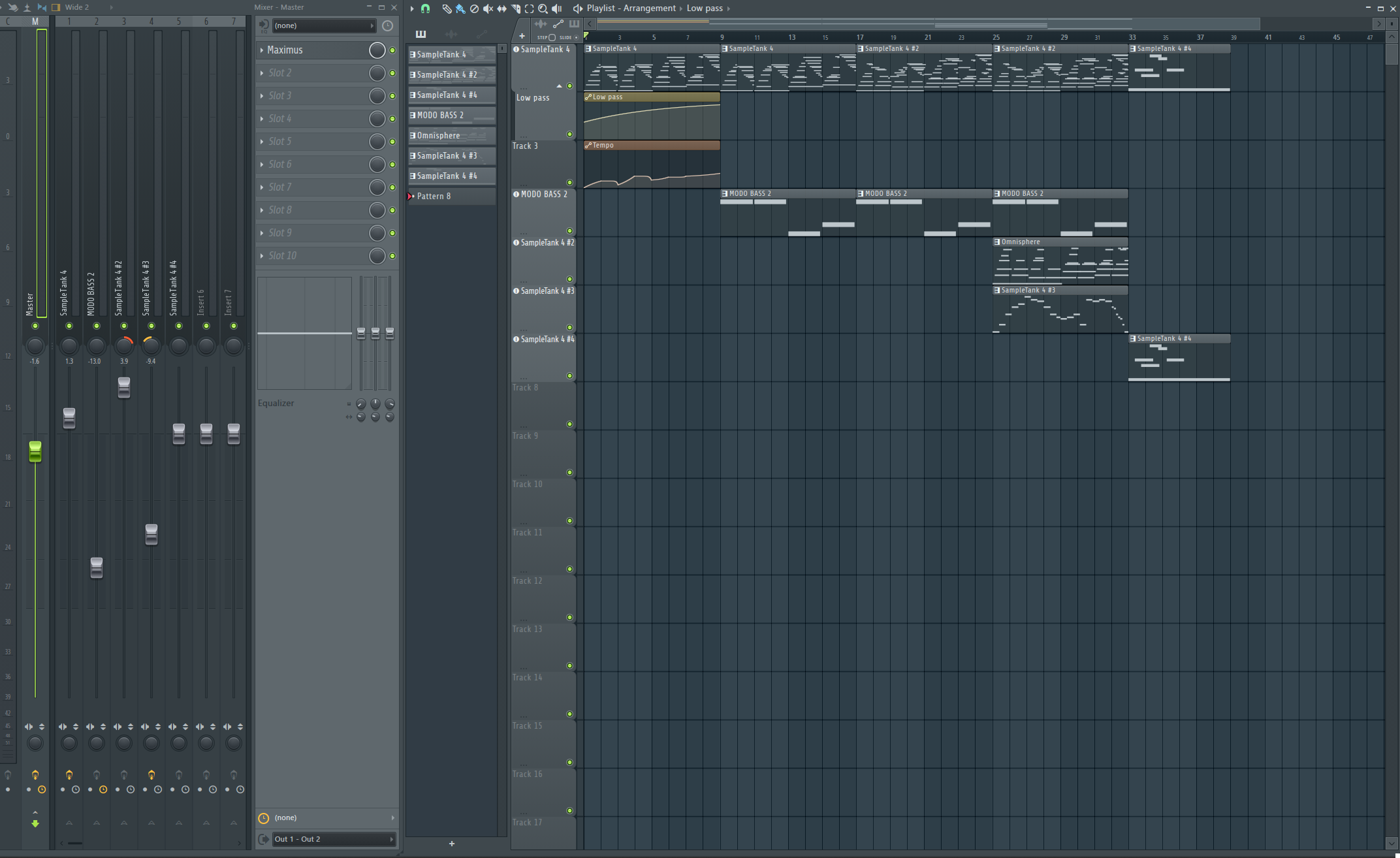Screen dimensions: 1400x858
Task: Select the Draw pencil tool
Action: [447, 8]
